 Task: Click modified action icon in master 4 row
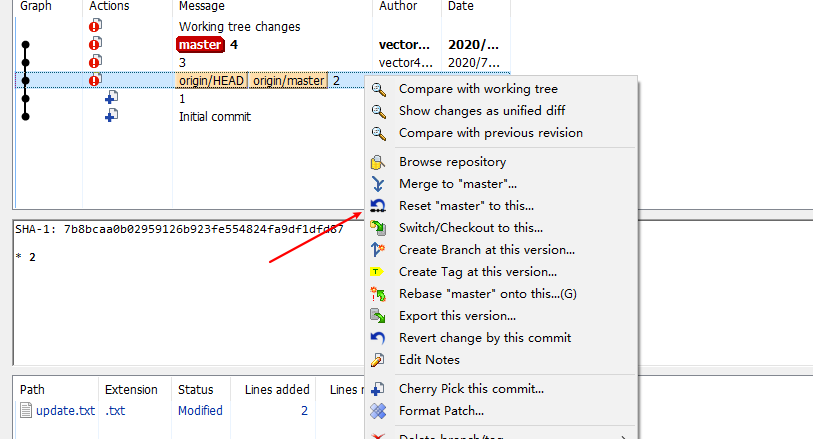[95, 44]
